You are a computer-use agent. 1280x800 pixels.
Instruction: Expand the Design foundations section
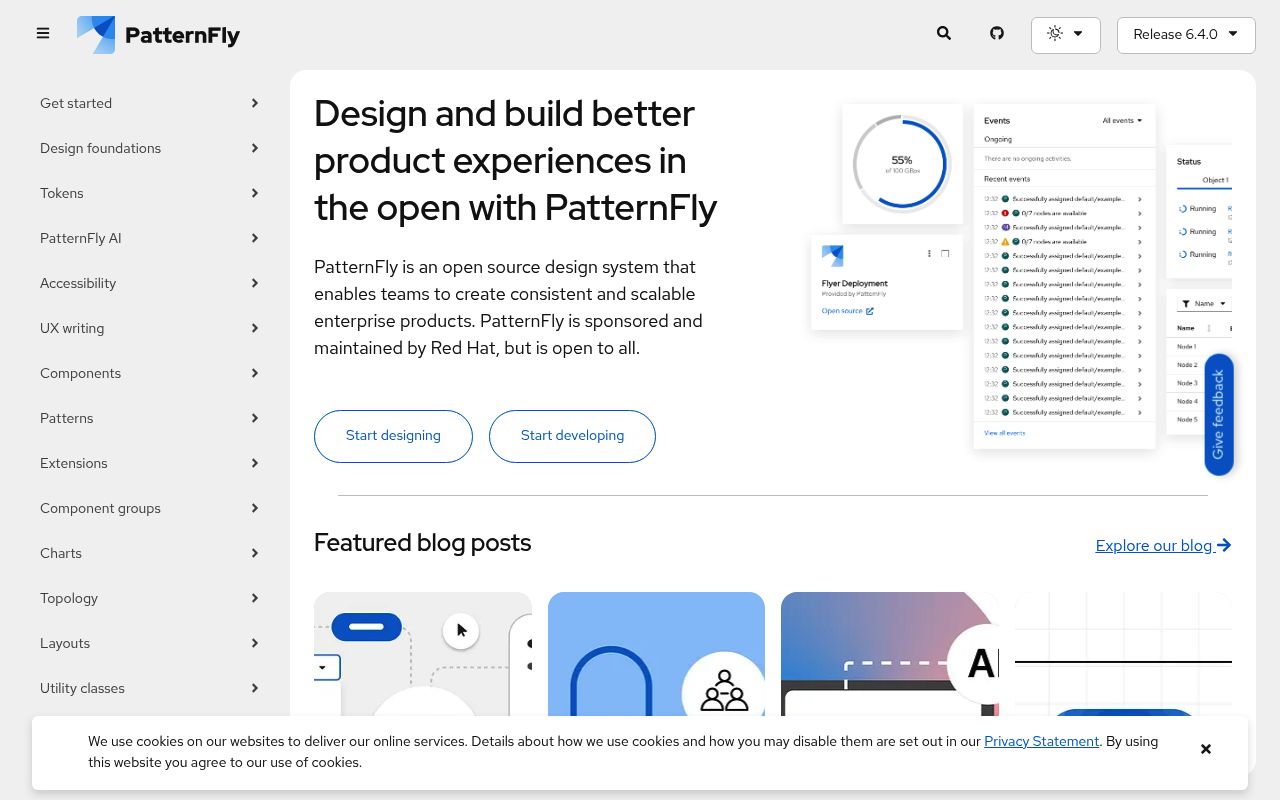click(x=147, y=148)
